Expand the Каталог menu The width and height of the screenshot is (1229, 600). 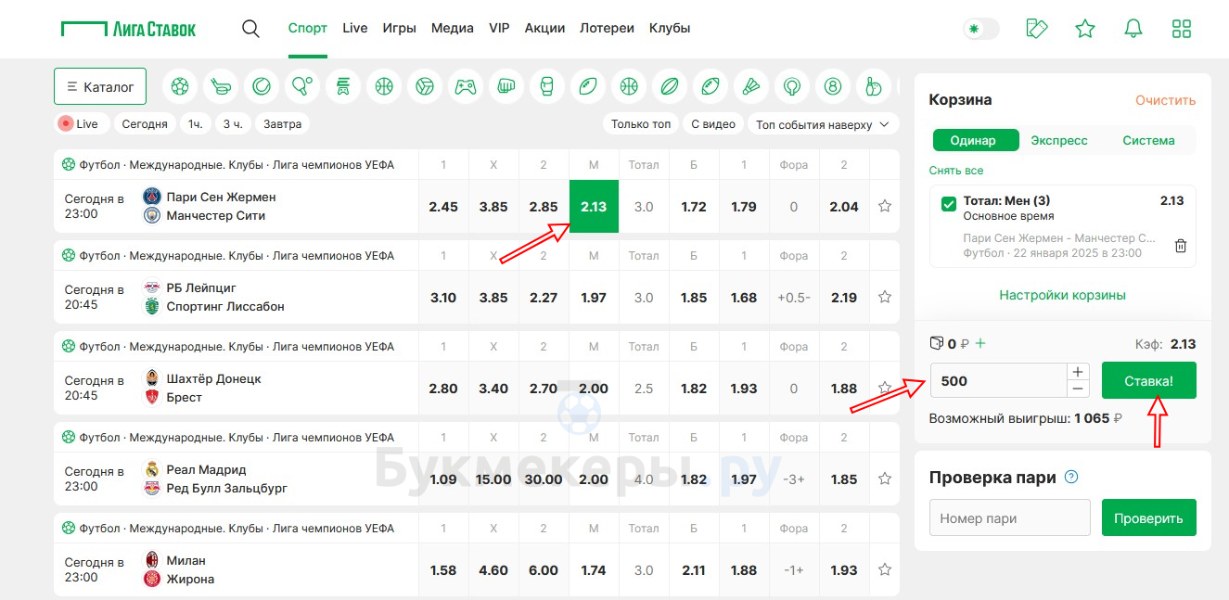coord(100,87)
